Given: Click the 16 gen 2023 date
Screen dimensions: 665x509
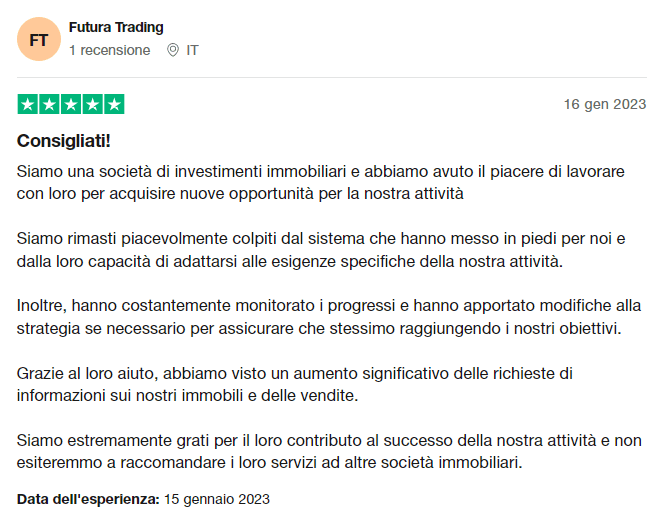Looking at the screenshot, I should tap(605, 104).
